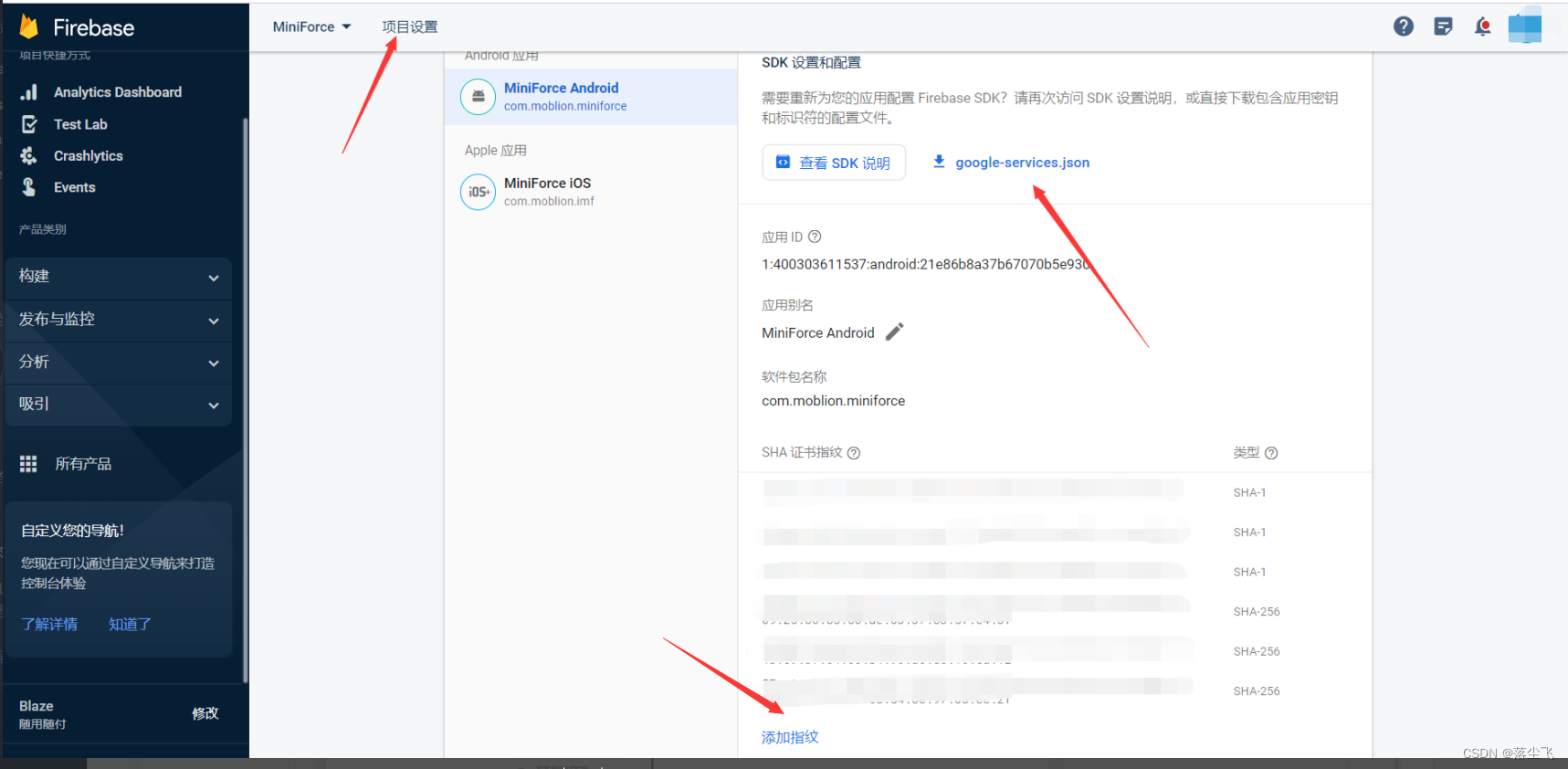The image size is (1568, 769).
Task: Click the MiniForce iOS app icon
Action: [478, 192]
